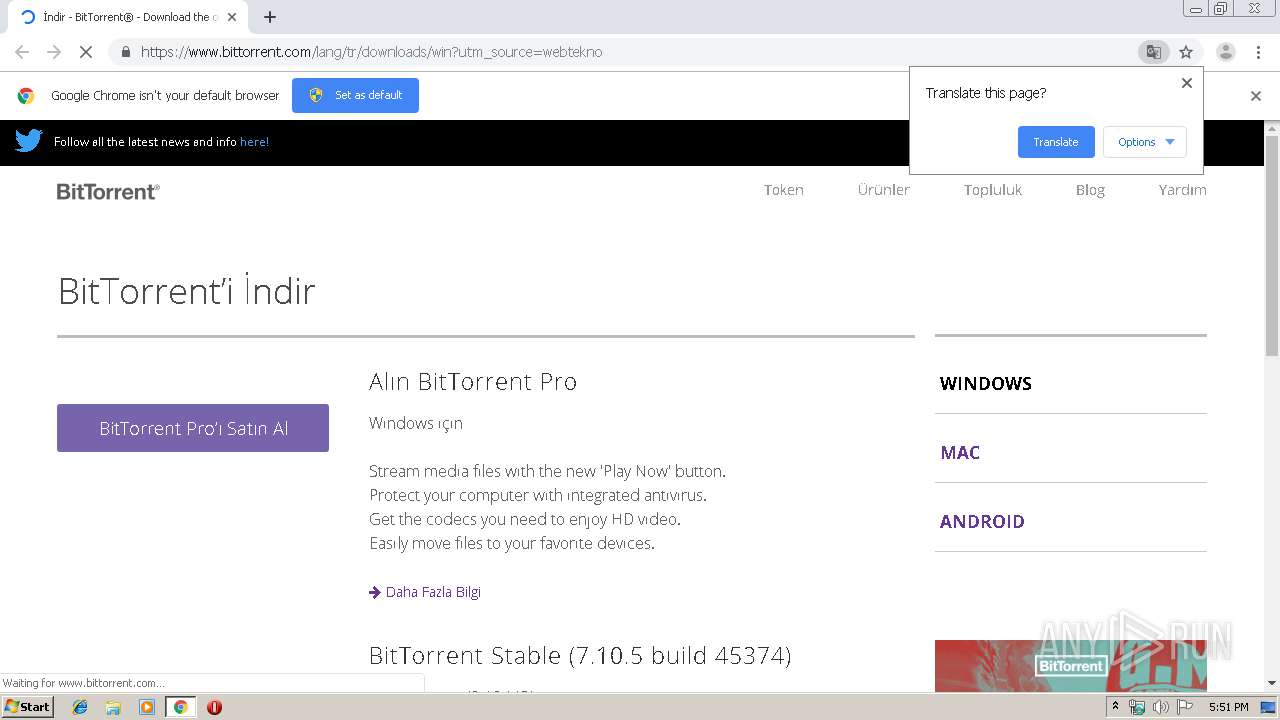Show hidden tray icons arrow
This screenshot has width=1280, height=720.
tap(1115, 707)
